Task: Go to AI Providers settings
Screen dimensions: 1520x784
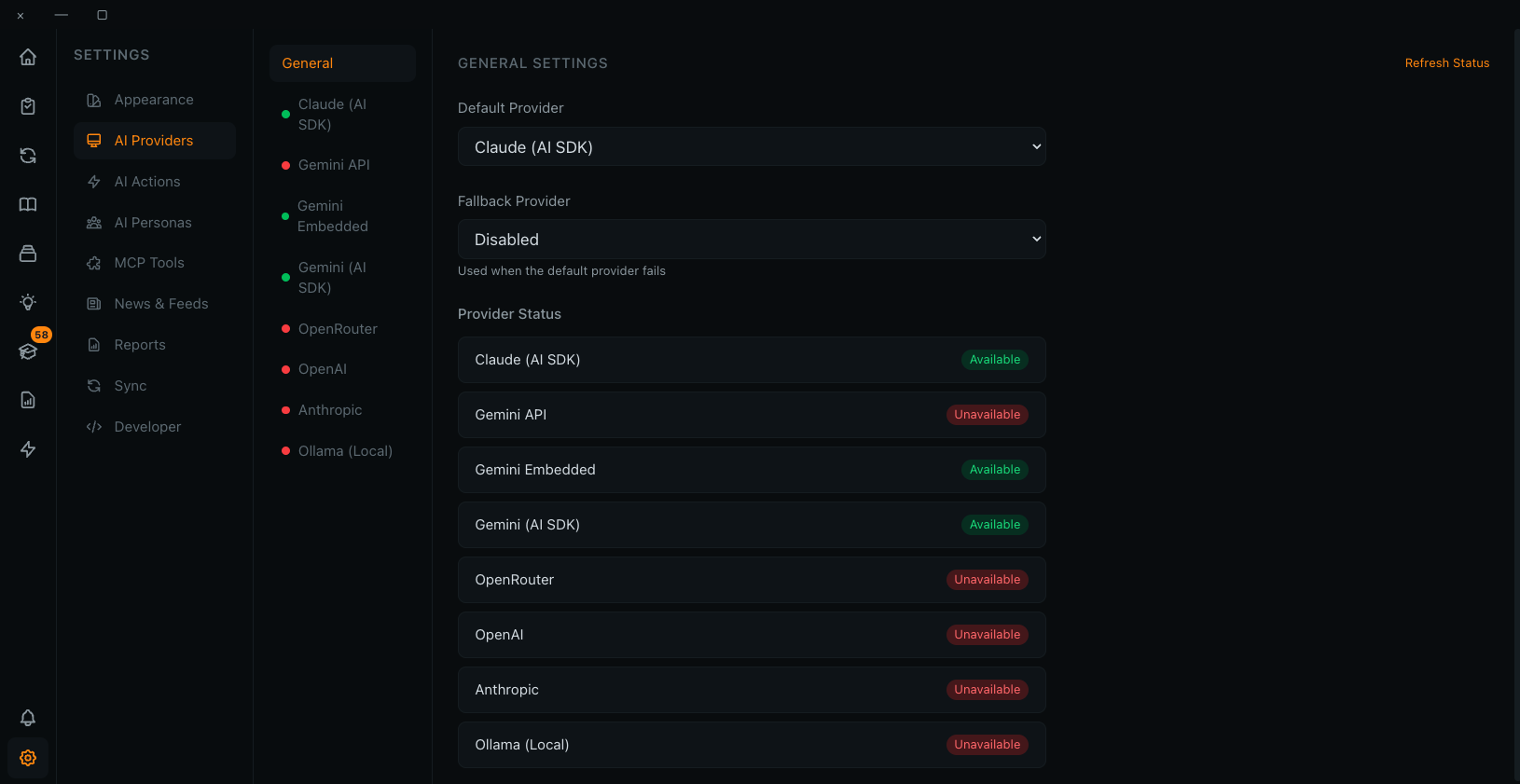Action: tap(155, 141)
